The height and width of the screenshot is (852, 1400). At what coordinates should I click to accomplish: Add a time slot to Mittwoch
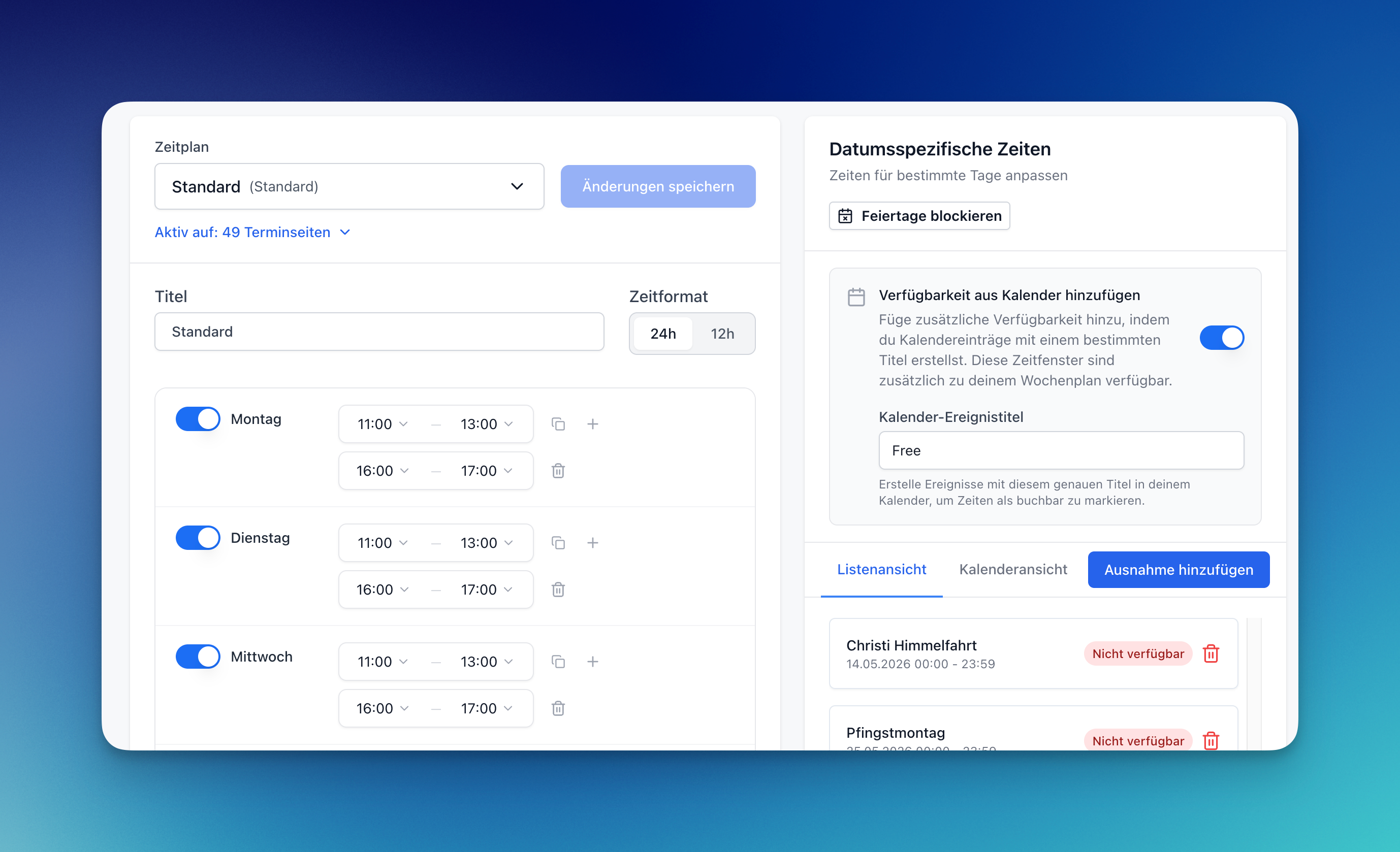[x=593, y=661]
